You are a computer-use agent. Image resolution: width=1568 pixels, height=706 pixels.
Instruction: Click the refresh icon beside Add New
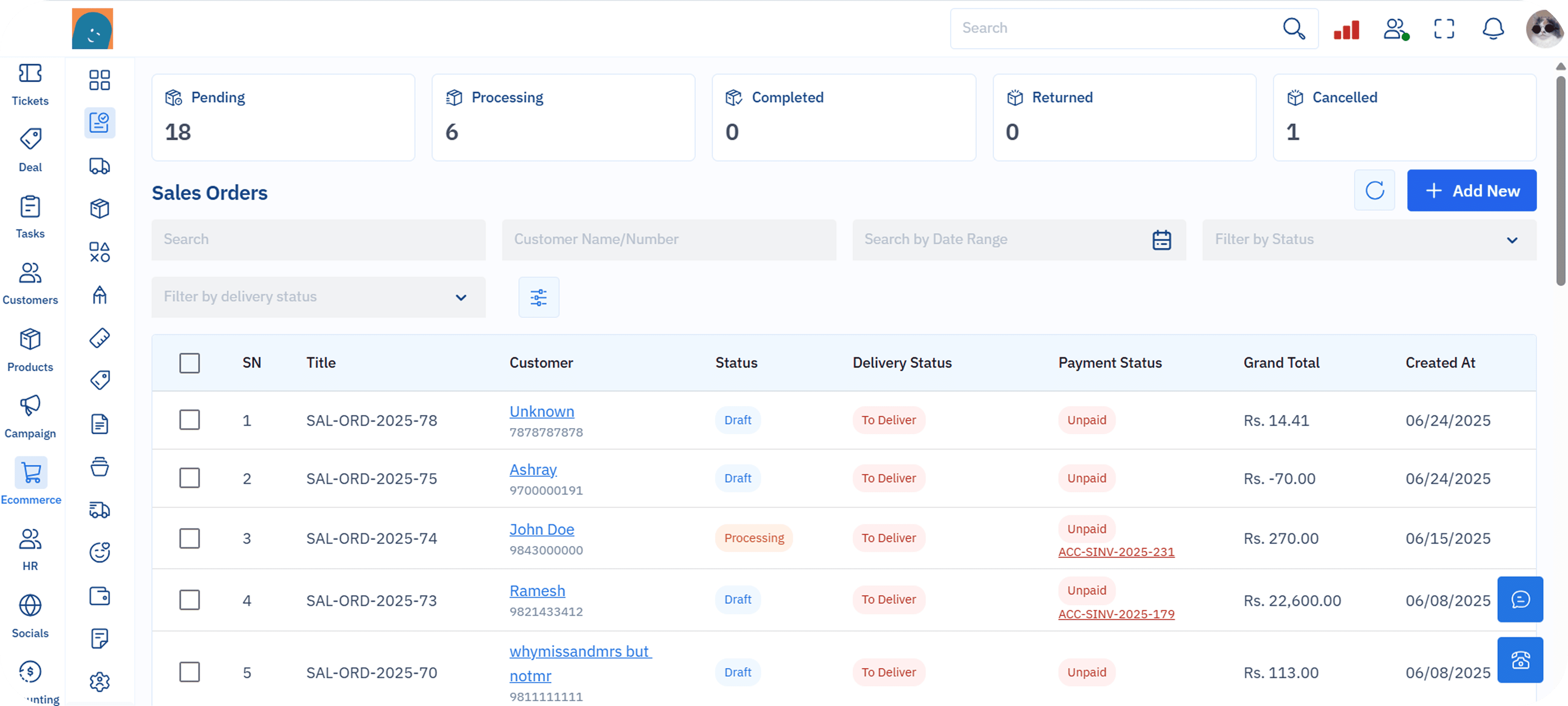[1374, 190]
